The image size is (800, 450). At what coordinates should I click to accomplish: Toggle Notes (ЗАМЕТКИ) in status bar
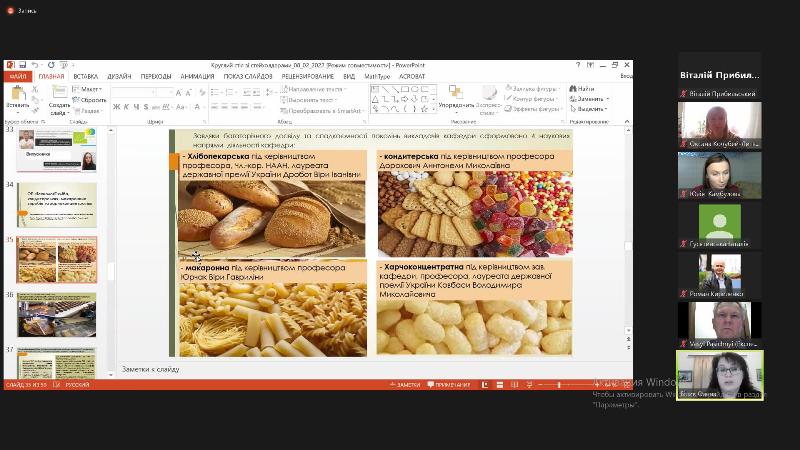point(405,385)
